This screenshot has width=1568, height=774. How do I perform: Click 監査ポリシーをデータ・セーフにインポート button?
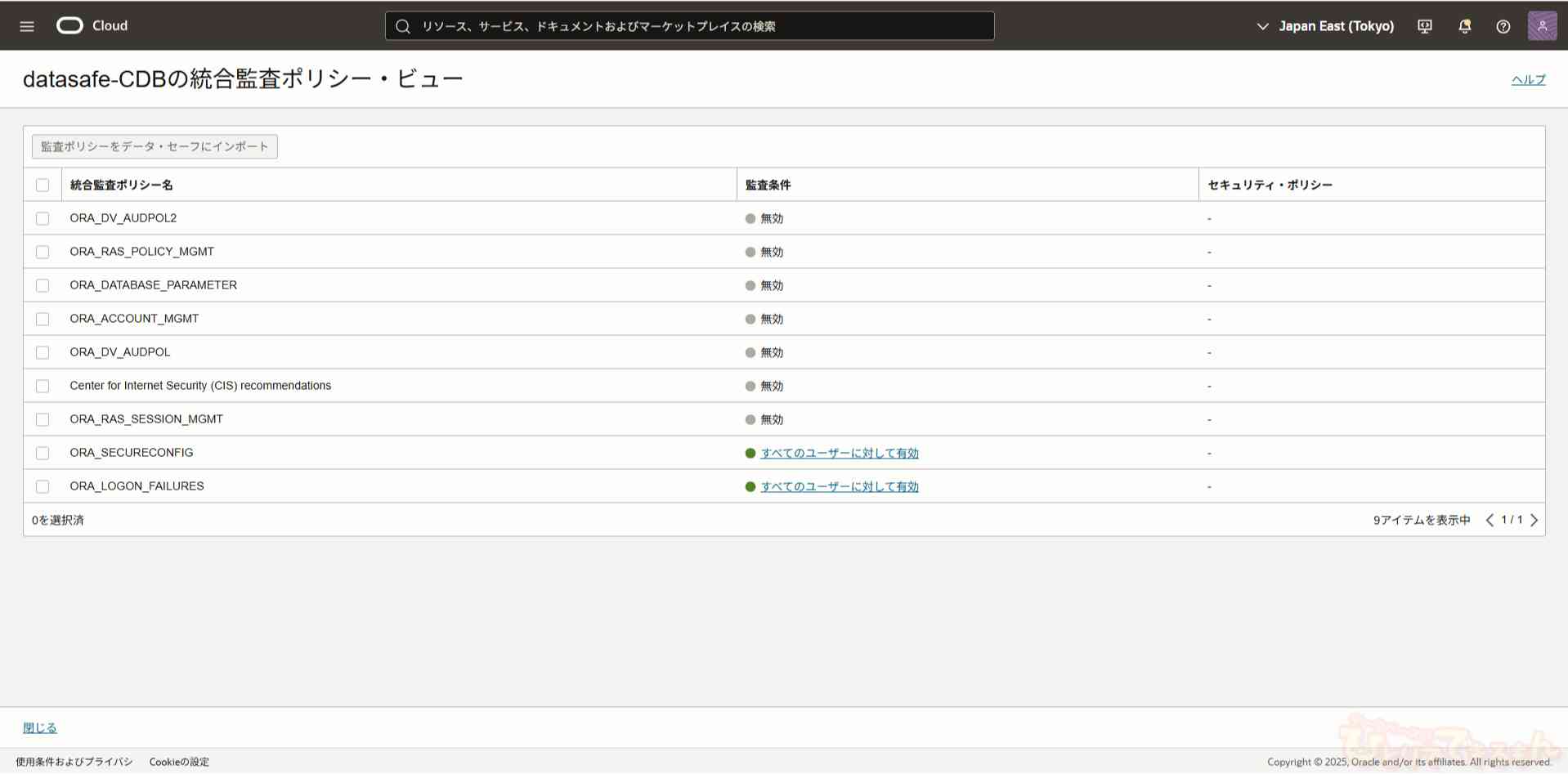[x=155, y=147]
